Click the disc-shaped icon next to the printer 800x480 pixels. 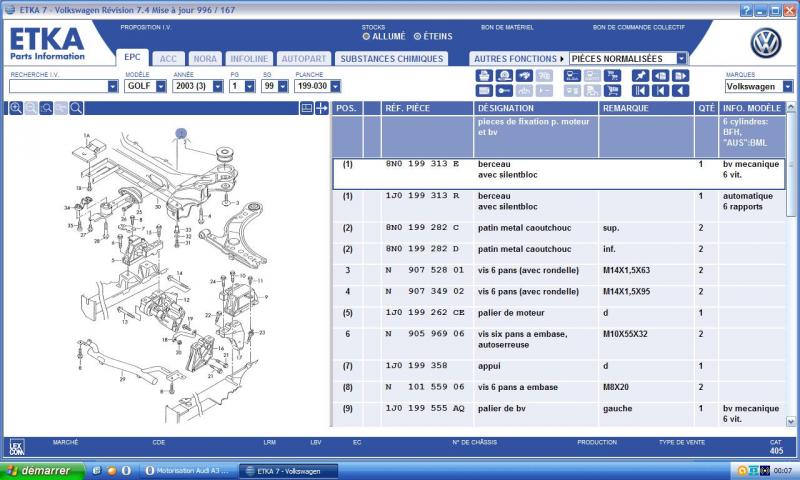(x=504, y=76)
